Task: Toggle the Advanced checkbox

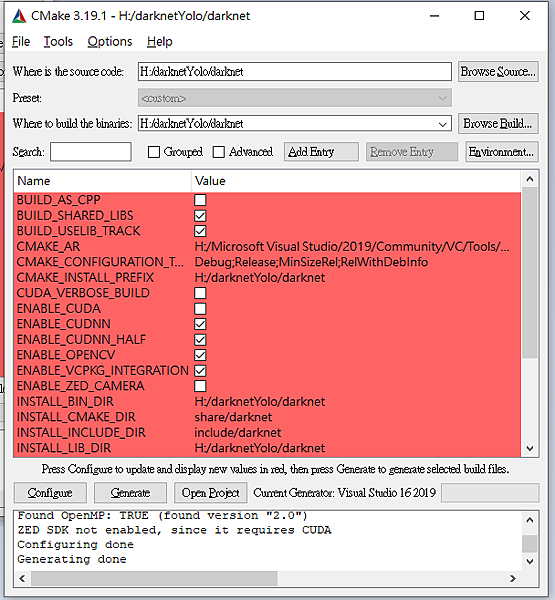Action: point(219,152)
